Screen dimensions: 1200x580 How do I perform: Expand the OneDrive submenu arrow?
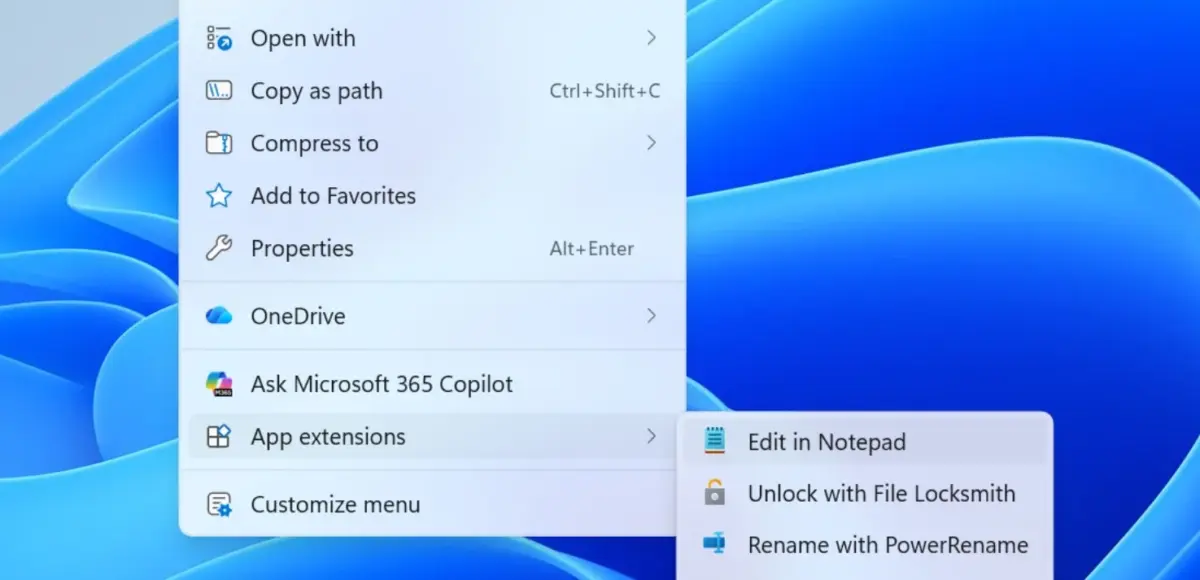pyautogui.click(x=651, y=316)
